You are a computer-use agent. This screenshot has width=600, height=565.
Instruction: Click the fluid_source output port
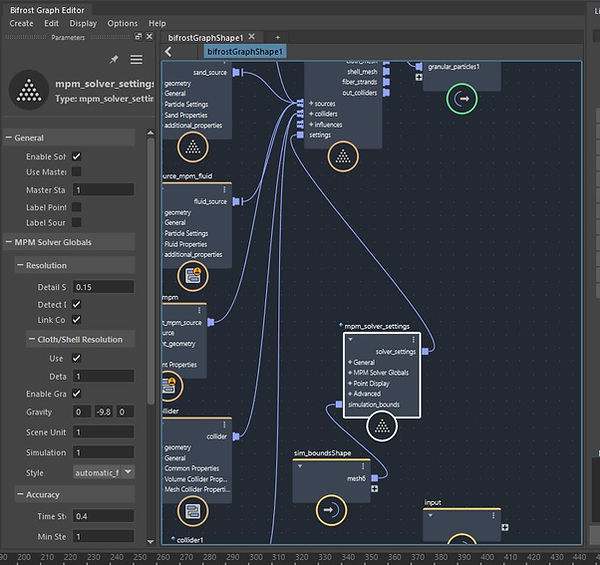(236, 201)
